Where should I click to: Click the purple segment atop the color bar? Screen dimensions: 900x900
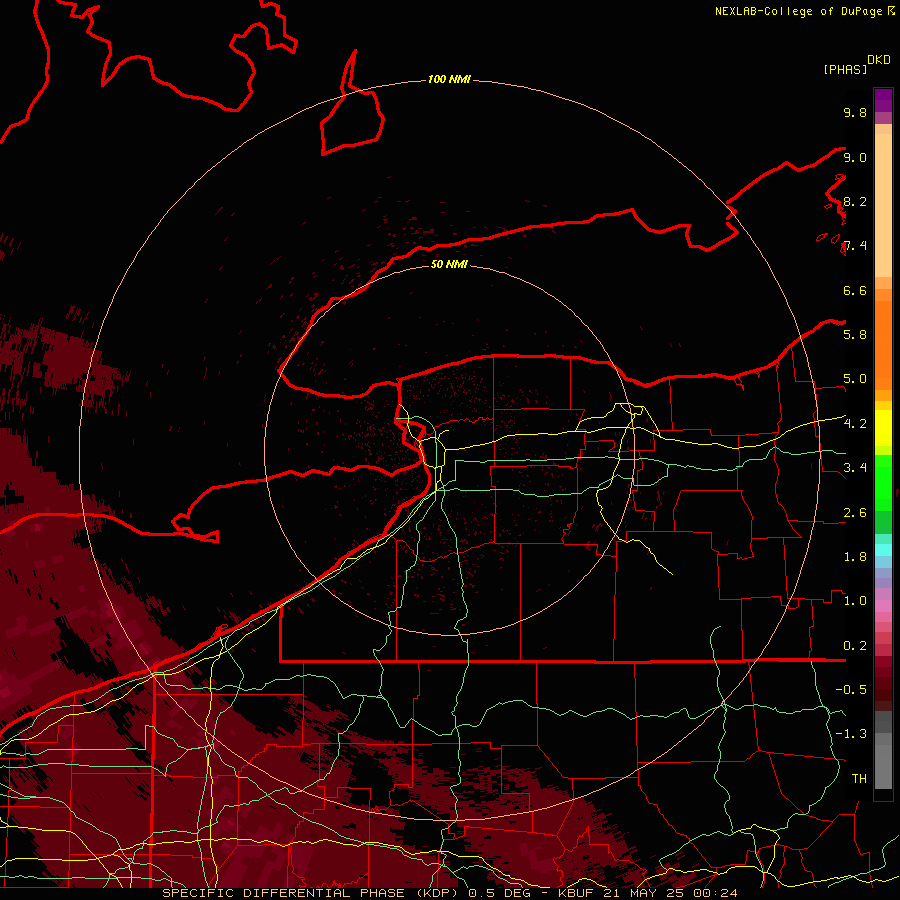[x=883, y=100]
